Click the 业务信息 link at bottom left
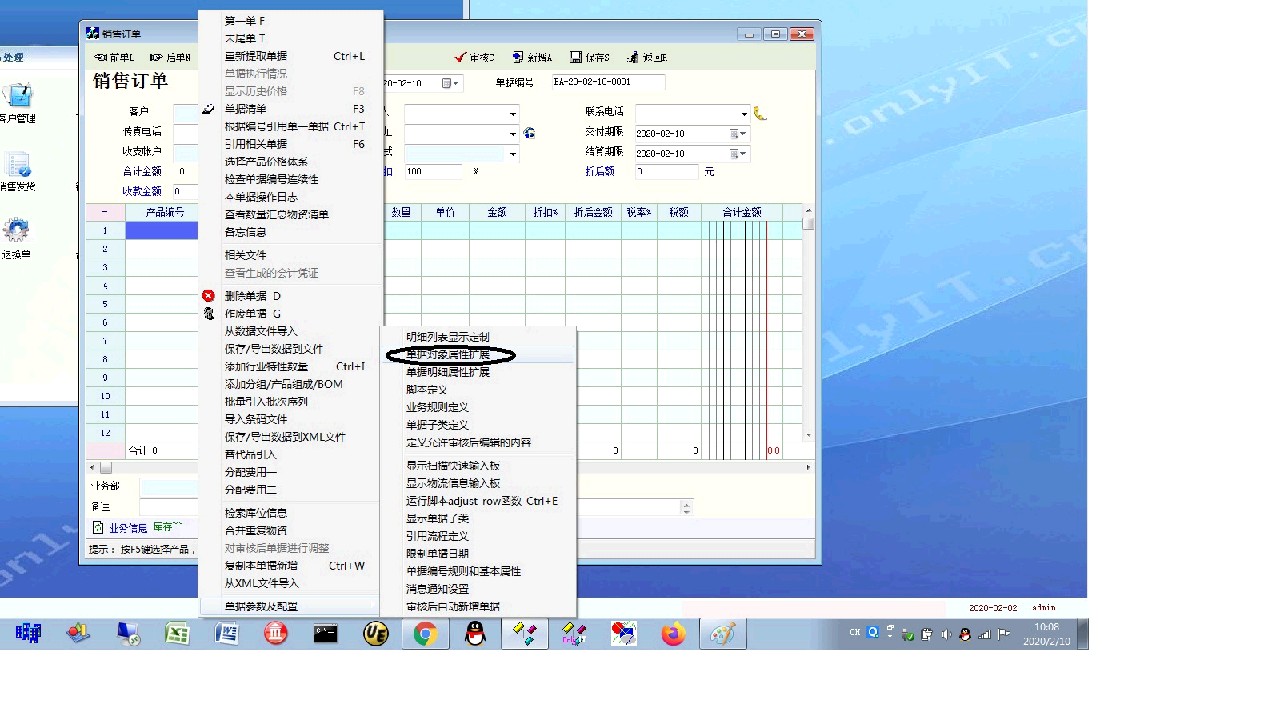The image size is (1280, 720). [127, 528]
